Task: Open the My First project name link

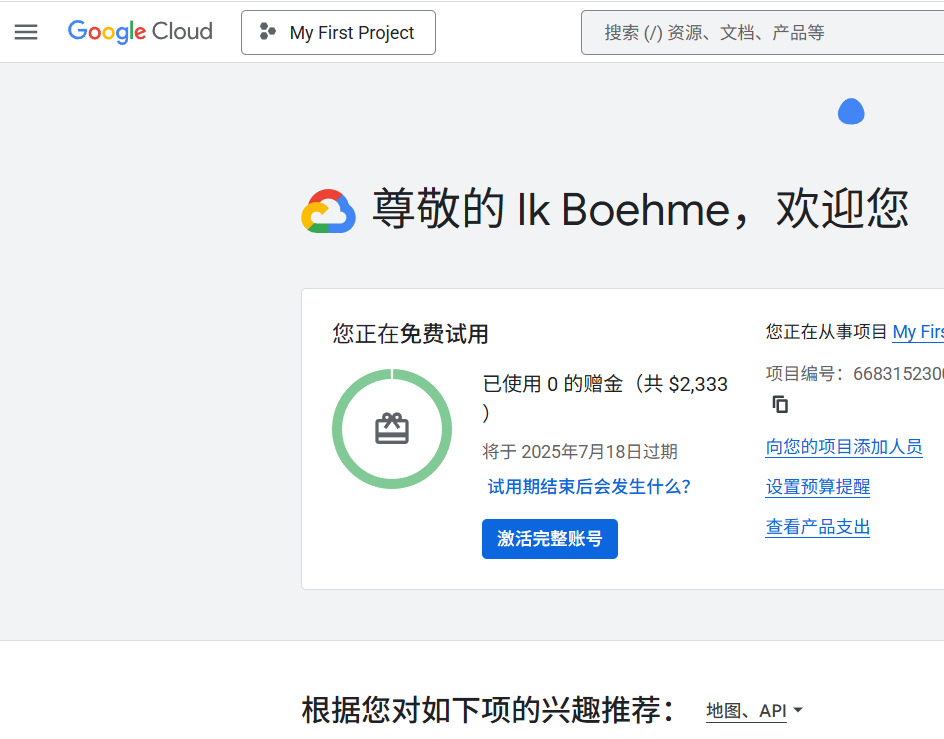Action: pos(918,332)
